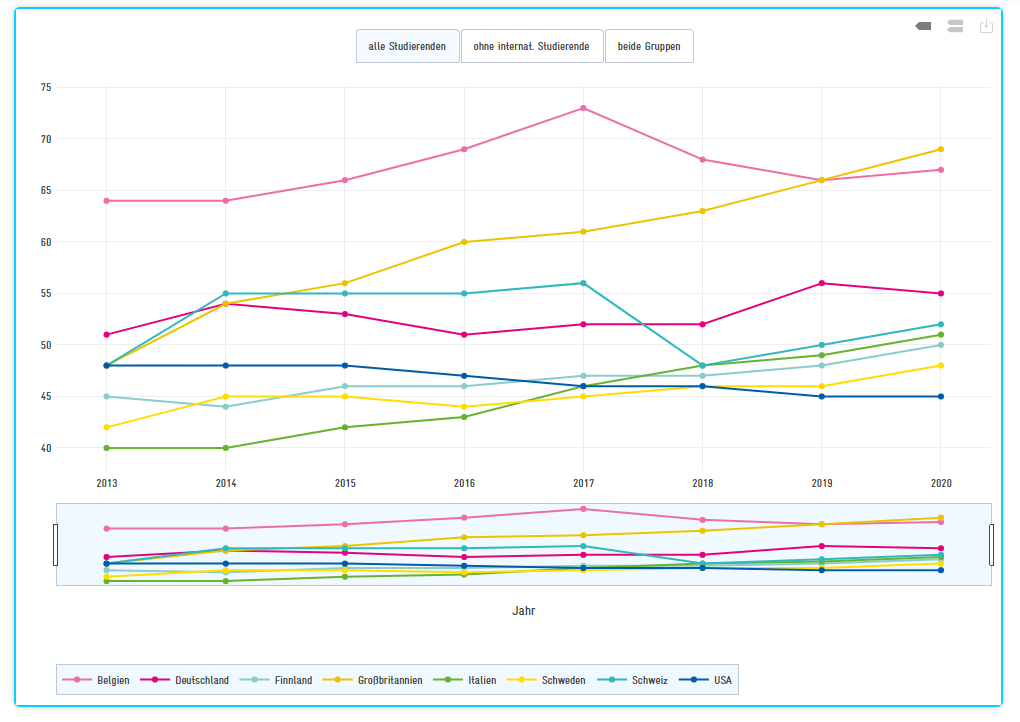
Task: Click the download chart icon
Action: click(x=986, y=26)
